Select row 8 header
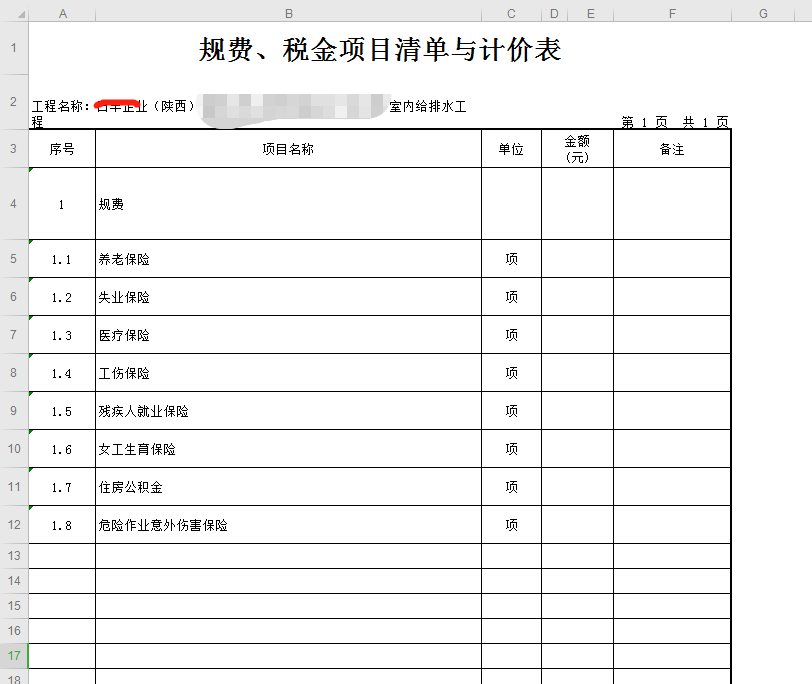Image resolution: width=812 pixels, height=684 pixels. click(14, 372)
